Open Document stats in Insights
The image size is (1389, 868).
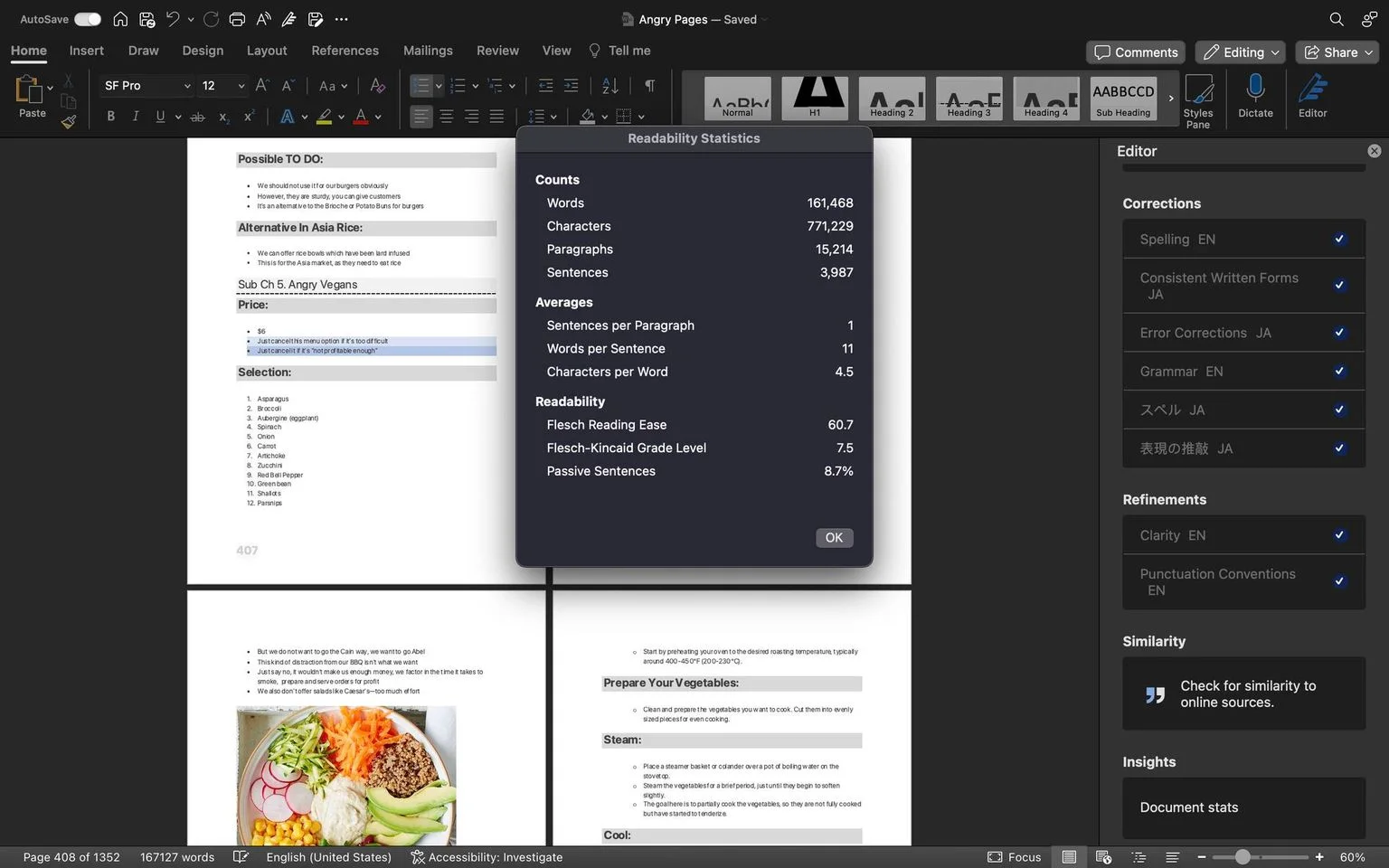[x=1243, y=807]
